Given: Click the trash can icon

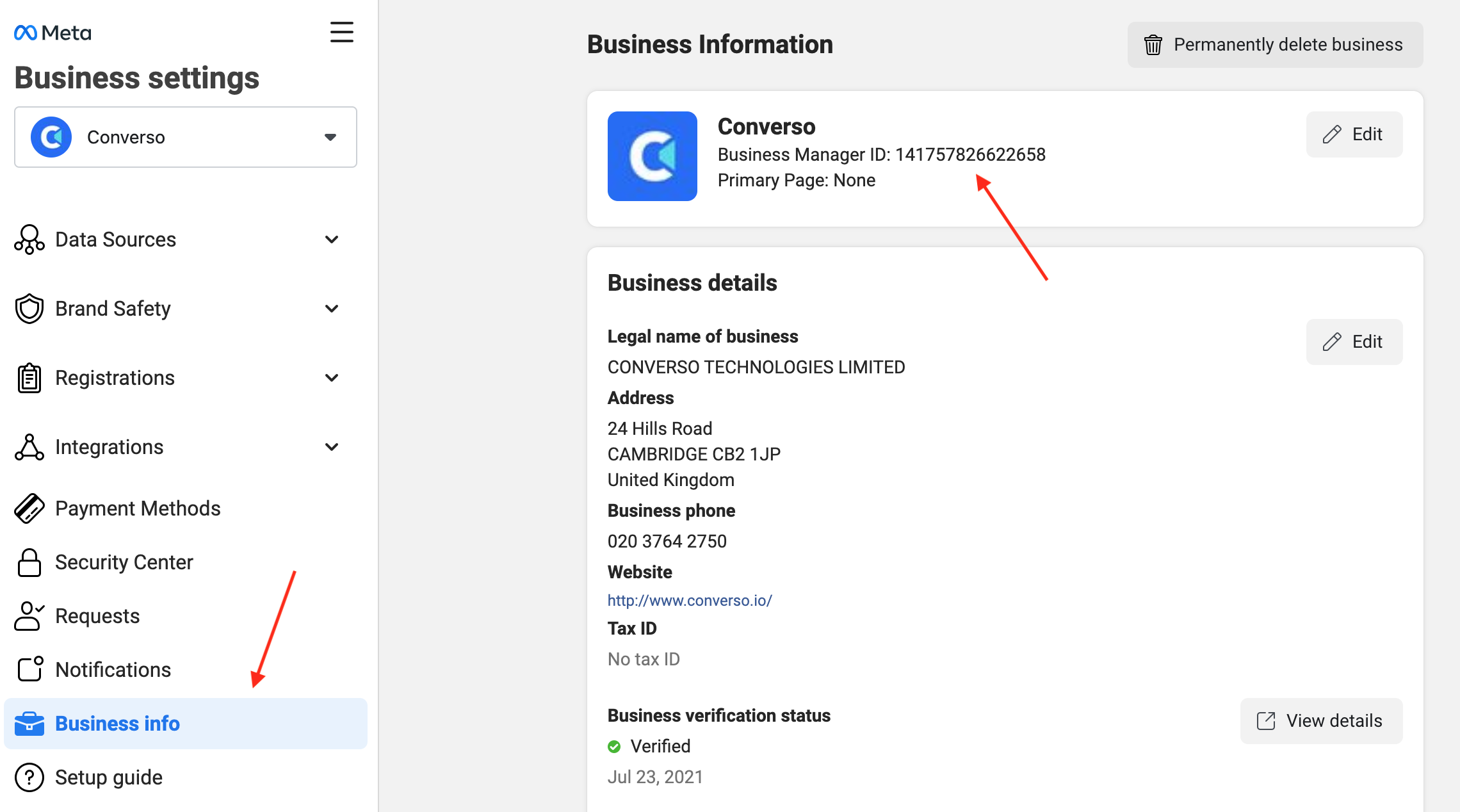Looking at the screenshot, I should click(1153, 45).
